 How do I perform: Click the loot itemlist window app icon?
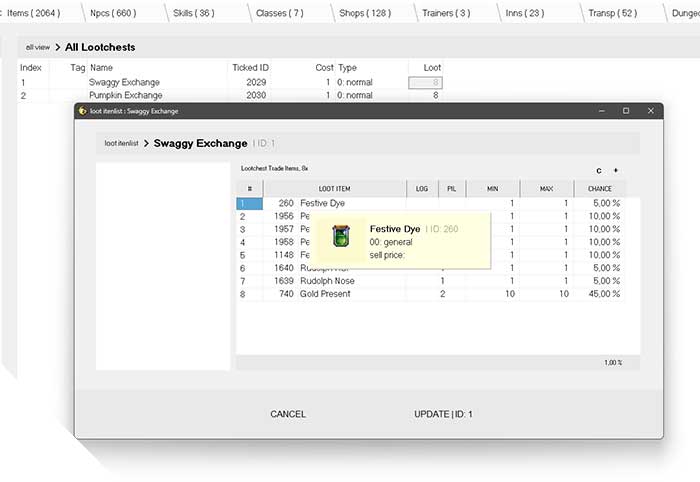(x=82, y=111)
